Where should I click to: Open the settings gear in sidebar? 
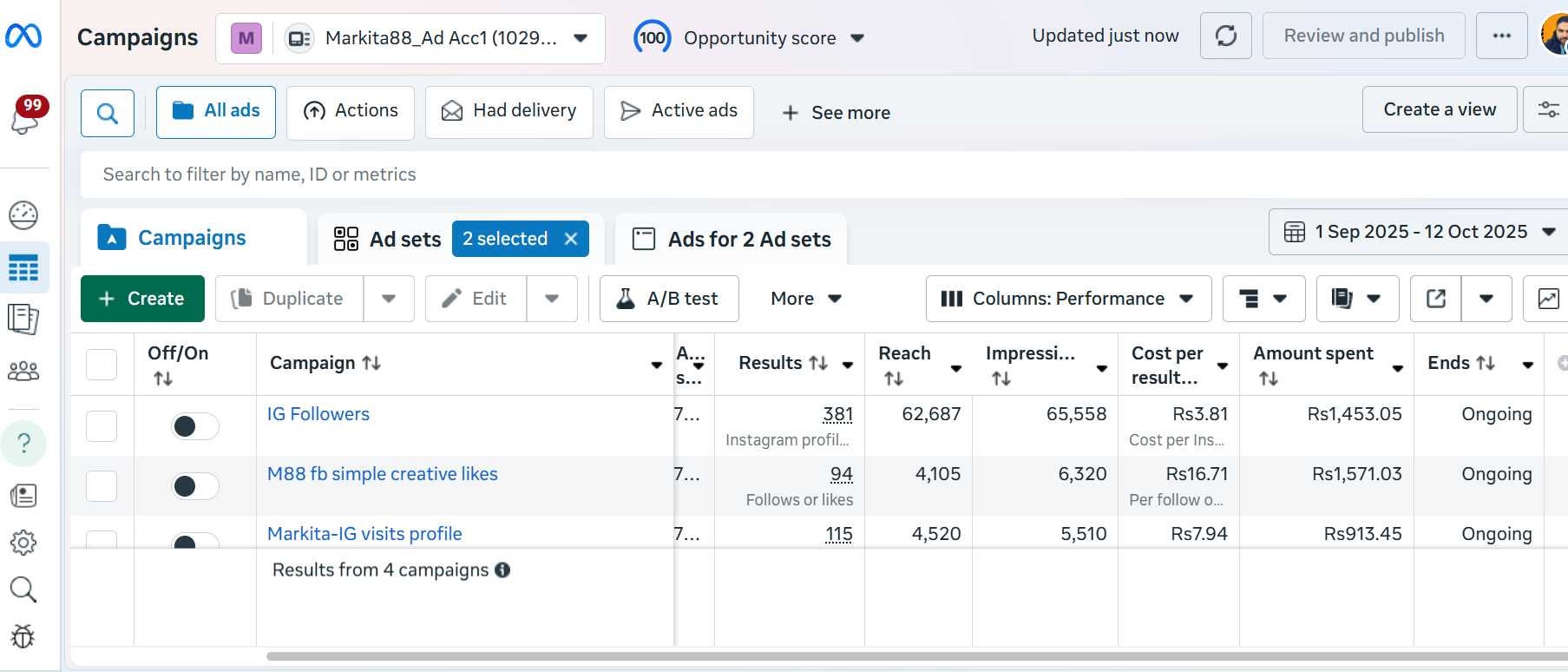[x=23, y=543]
